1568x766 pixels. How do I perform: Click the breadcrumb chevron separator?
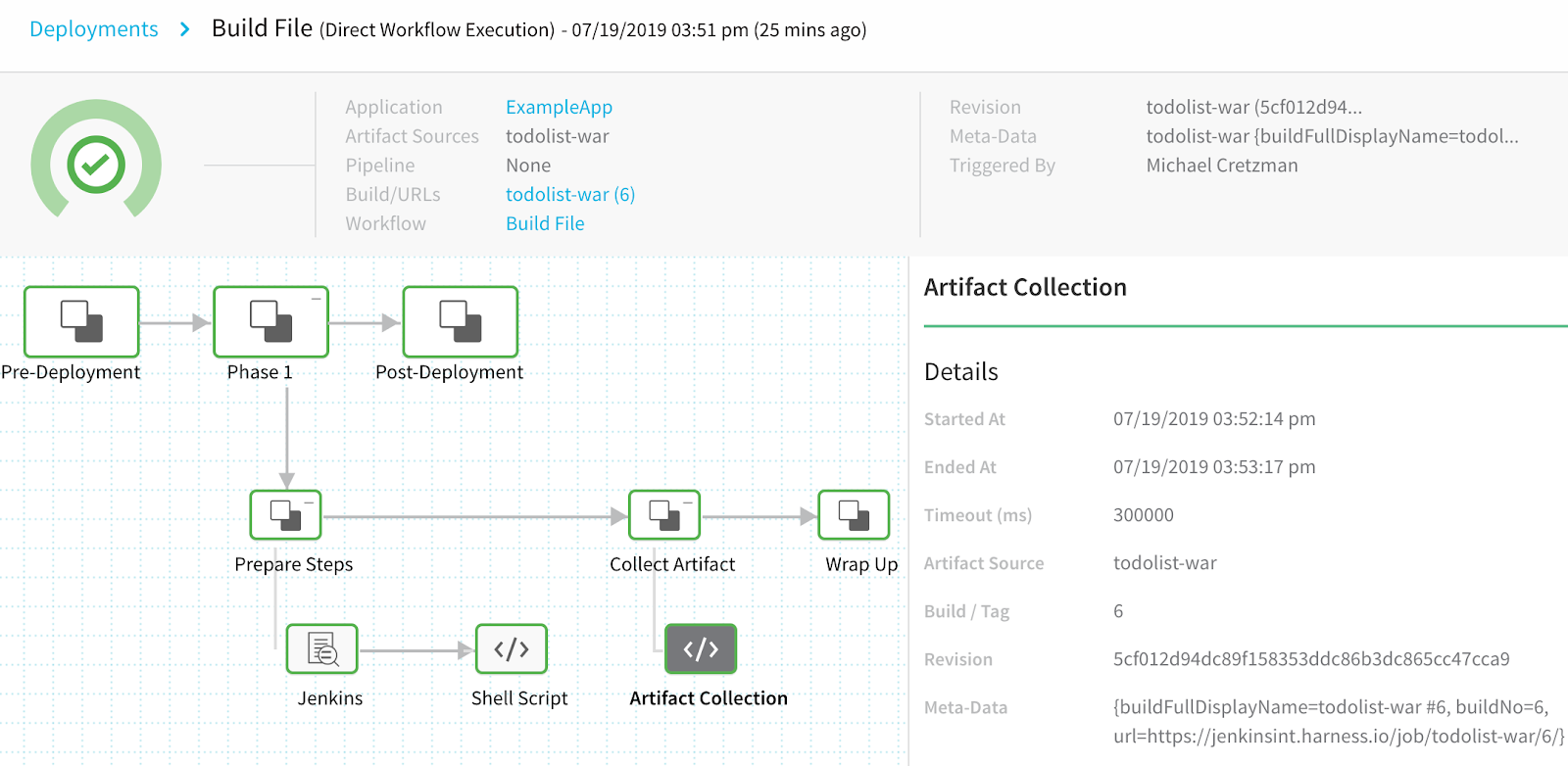coord(184,29)
